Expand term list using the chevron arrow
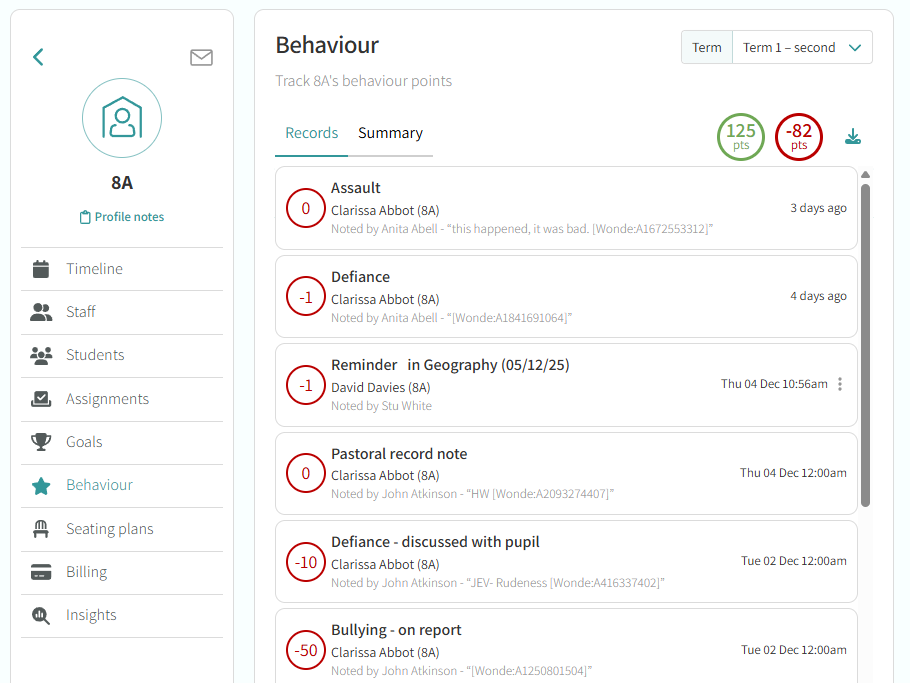Image resolution: width=910 pixels, height=683 pixels. [855, 47]
